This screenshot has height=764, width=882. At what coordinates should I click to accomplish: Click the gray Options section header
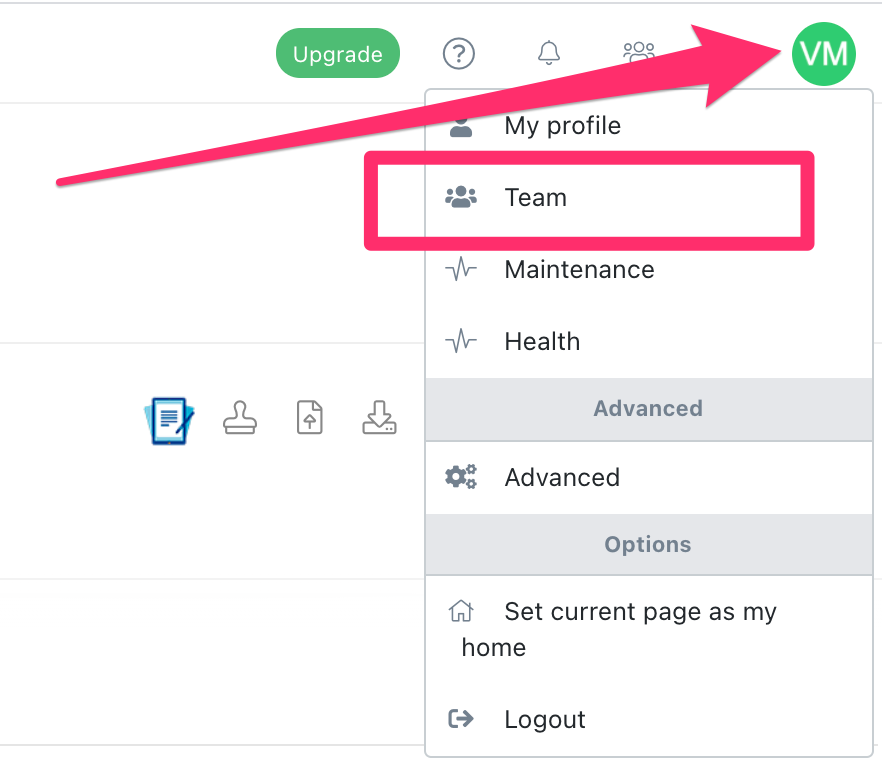coord(648,544)
